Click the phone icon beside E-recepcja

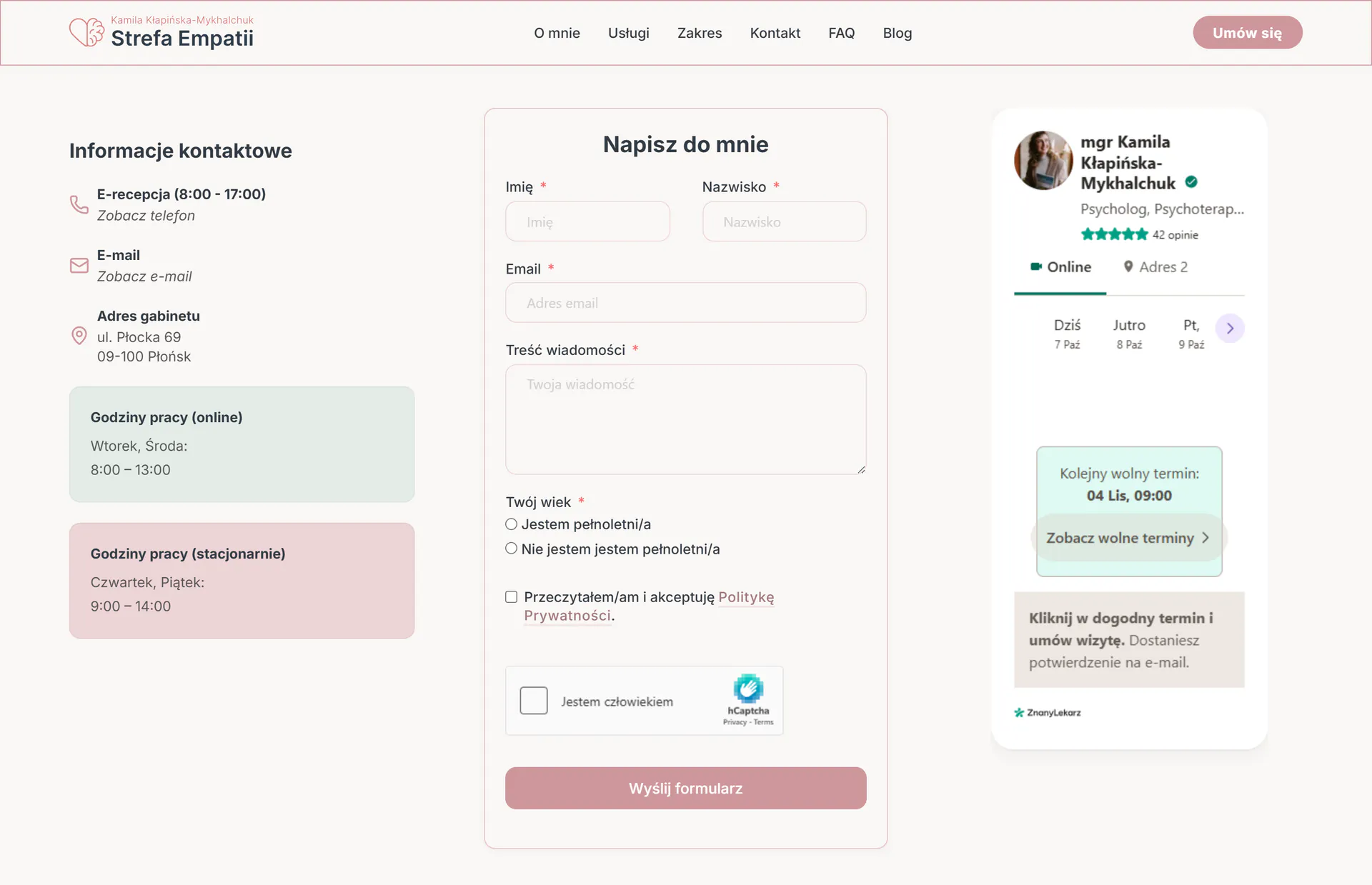[x=79, y=204]
